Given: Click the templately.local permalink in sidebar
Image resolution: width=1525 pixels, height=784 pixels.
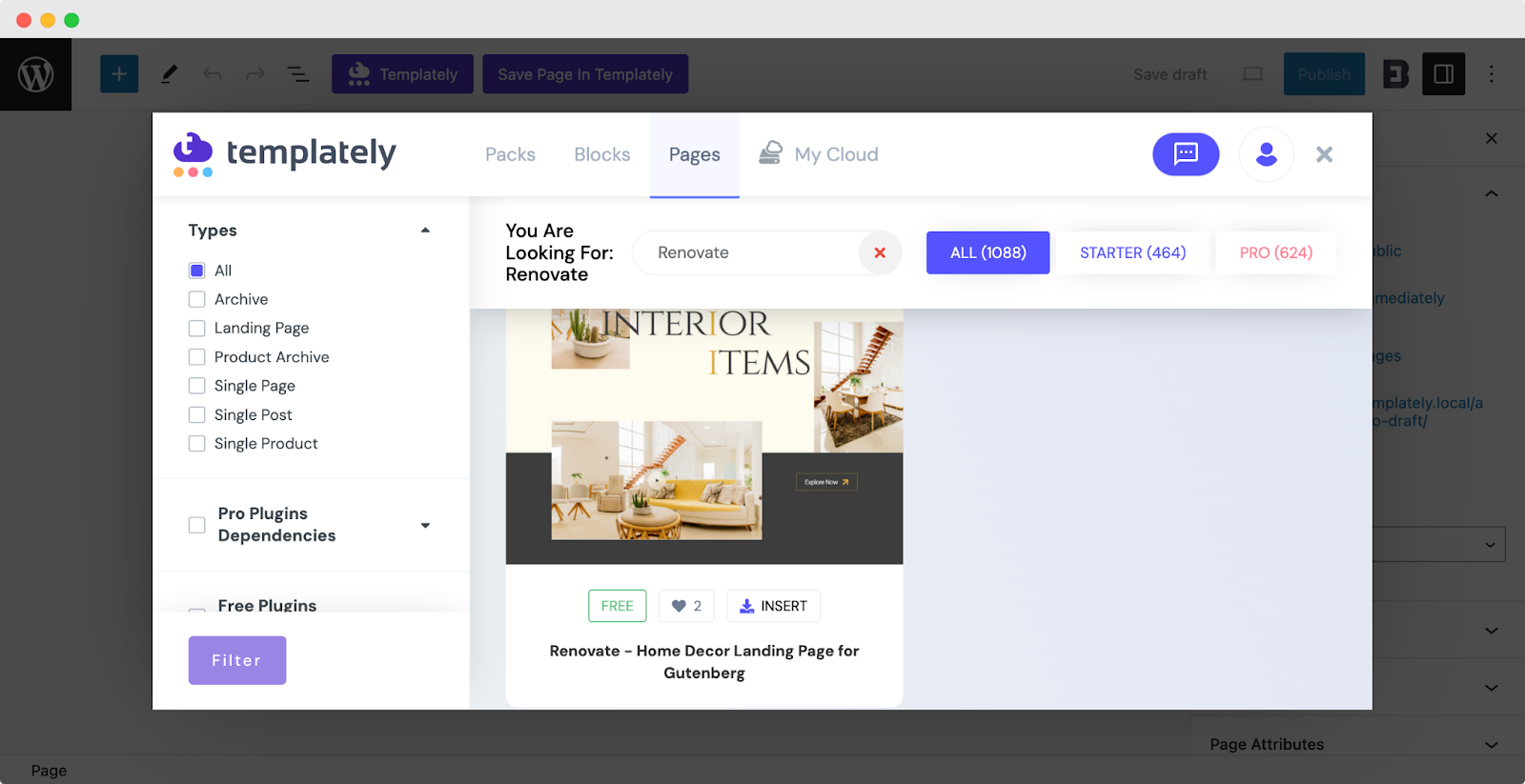Looking at the screenshot, I should pos(1428,412).
